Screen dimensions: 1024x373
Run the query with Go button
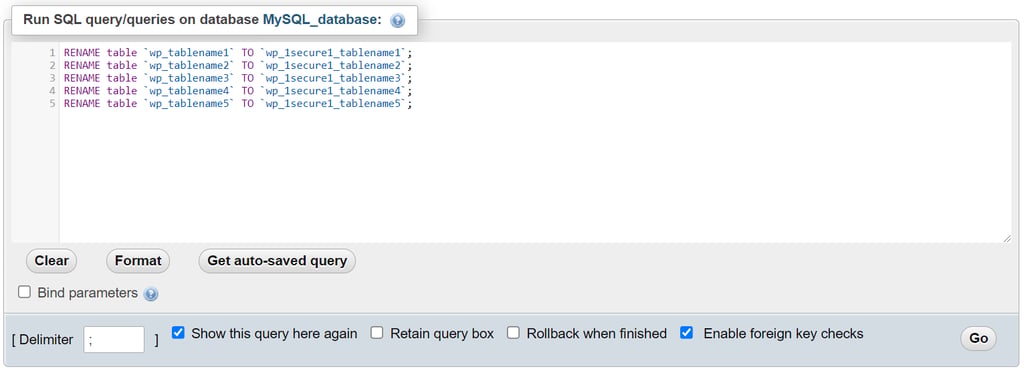coord(978,338)
